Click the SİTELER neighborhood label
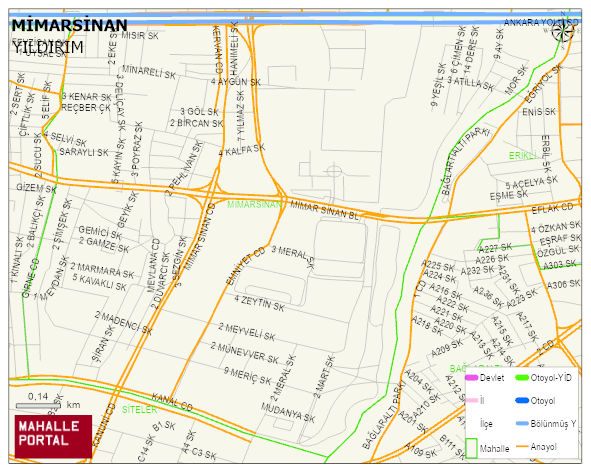591x472 pixels. tap(139, 409)
